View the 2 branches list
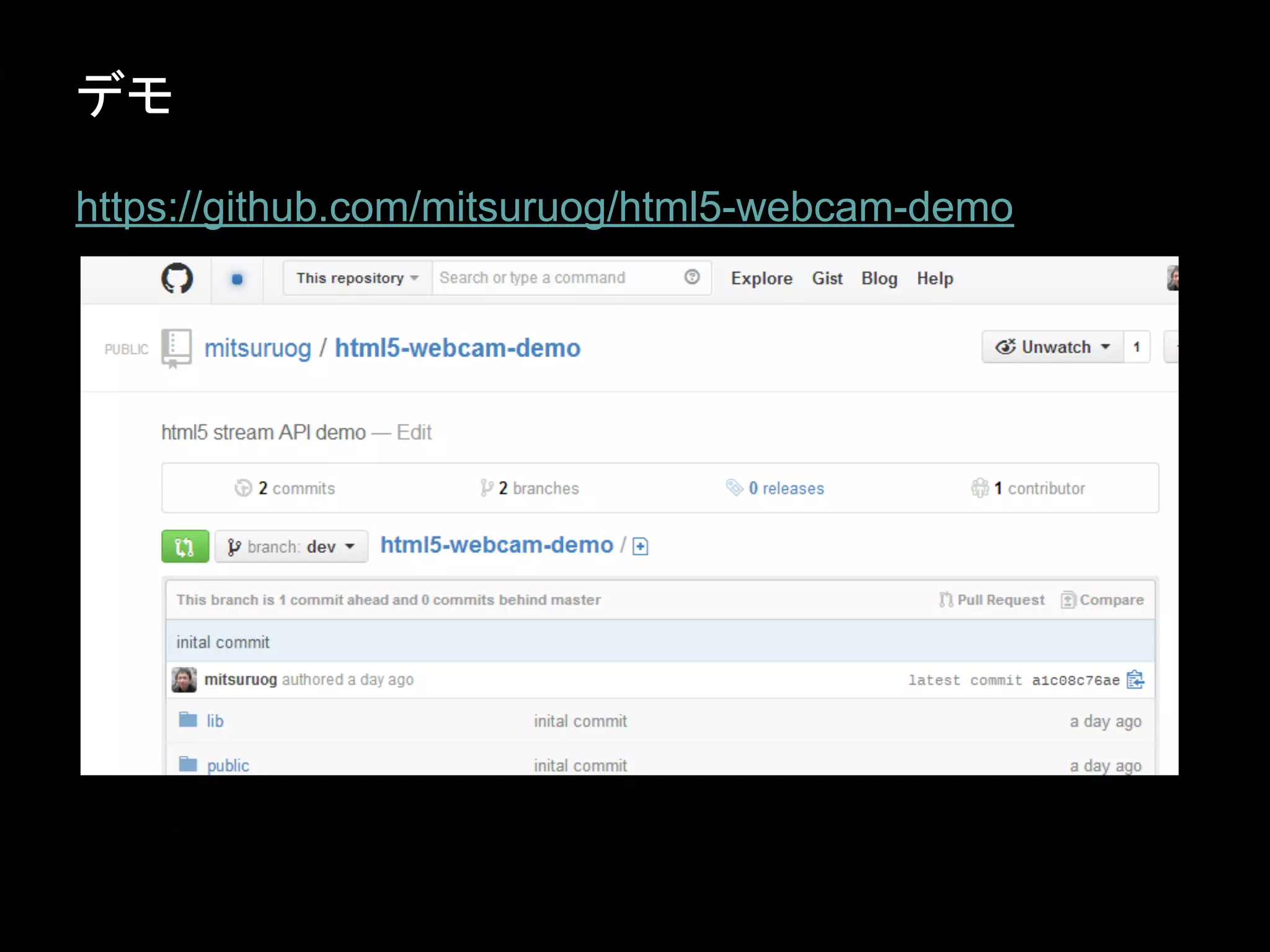 click(529, 488)
